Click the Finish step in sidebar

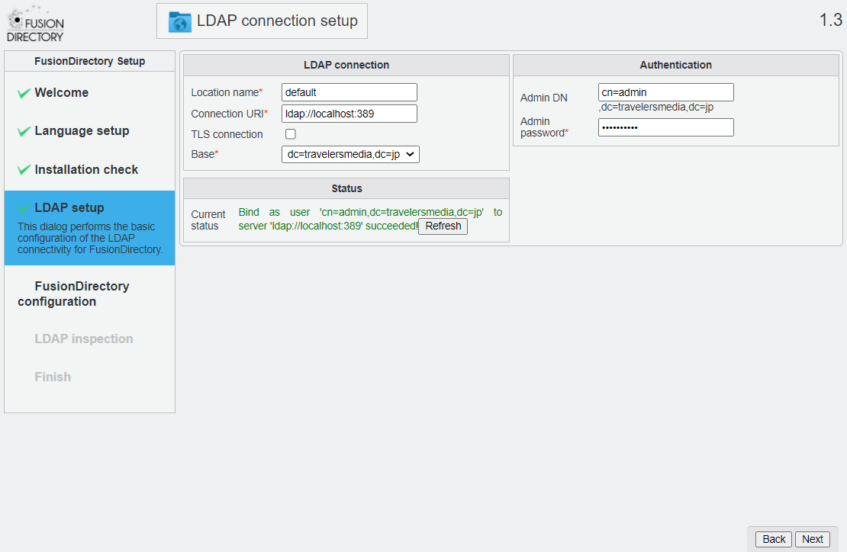coord(53,377)
